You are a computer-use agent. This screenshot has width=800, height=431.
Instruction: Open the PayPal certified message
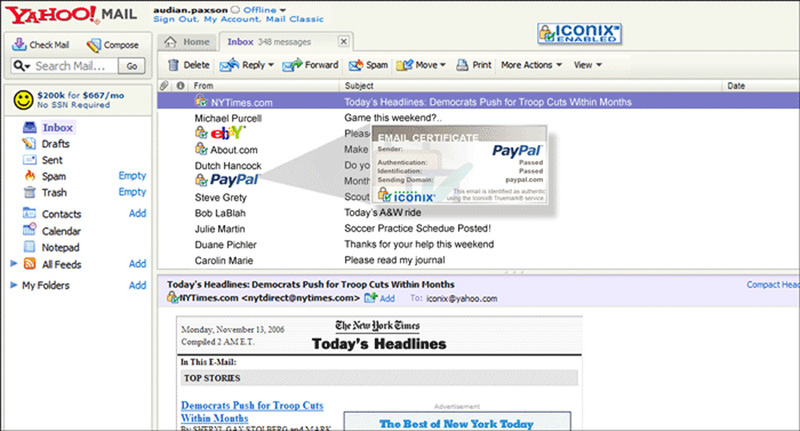point(228,180)
